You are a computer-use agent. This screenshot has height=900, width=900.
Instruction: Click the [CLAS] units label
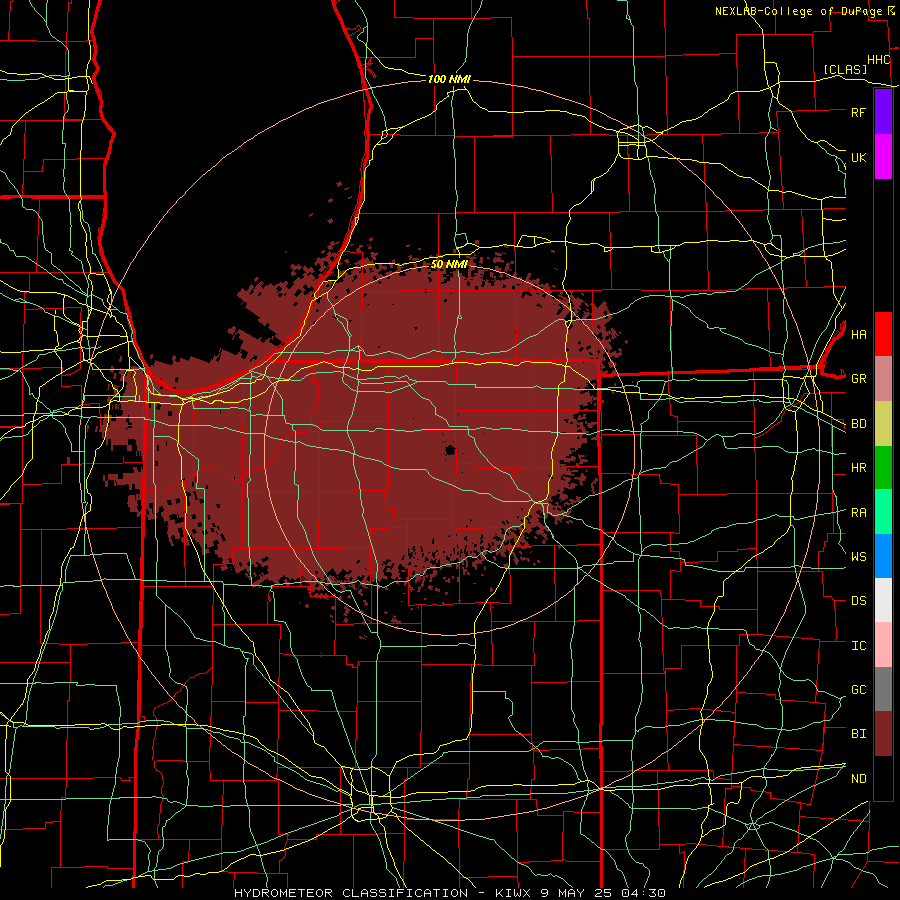[845, 70]
